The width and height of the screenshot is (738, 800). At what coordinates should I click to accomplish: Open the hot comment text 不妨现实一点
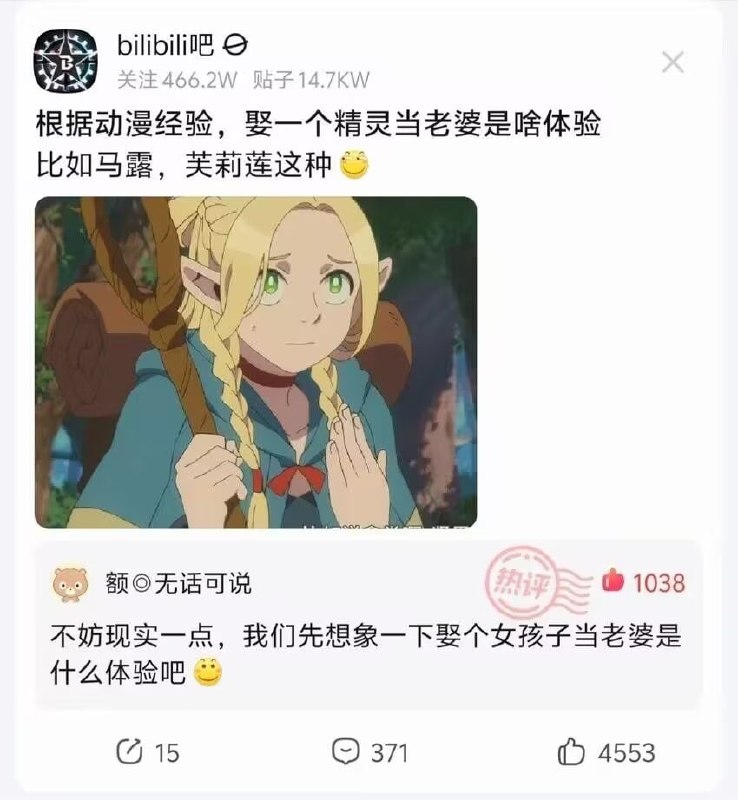coord(365,654)
